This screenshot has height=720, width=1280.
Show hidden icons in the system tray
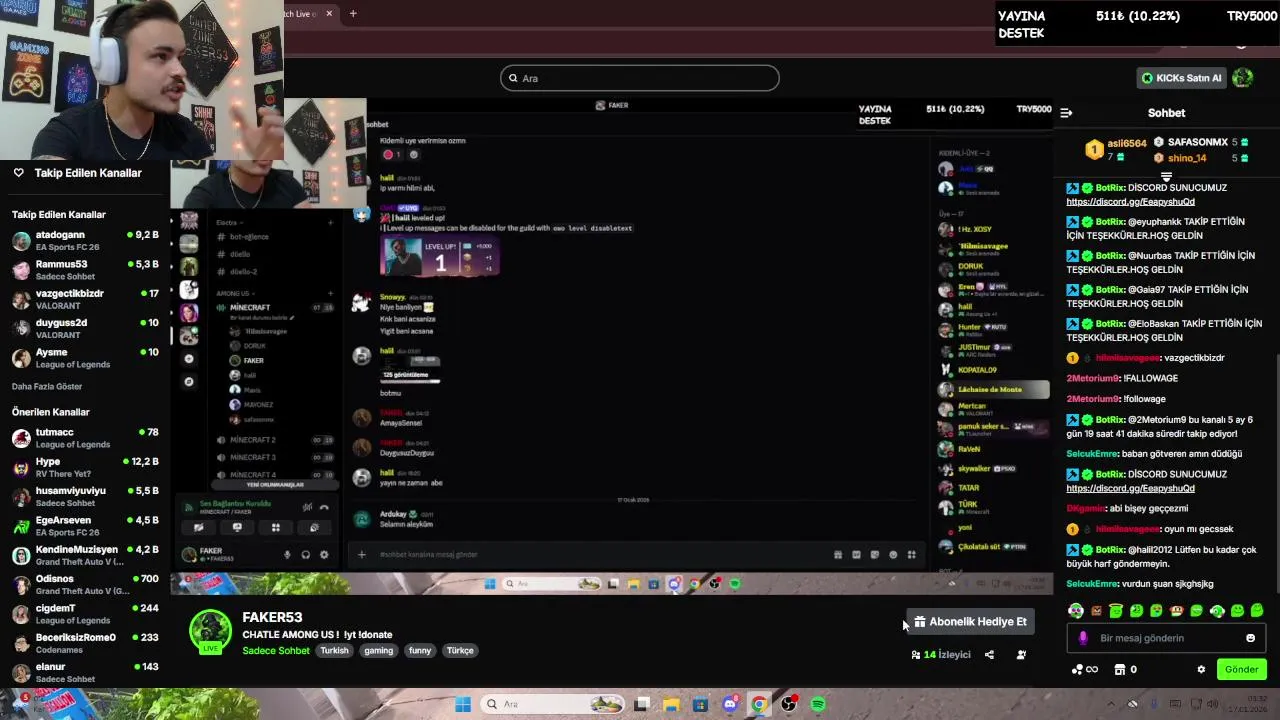pyautogui.click(x=1111, y=704)
